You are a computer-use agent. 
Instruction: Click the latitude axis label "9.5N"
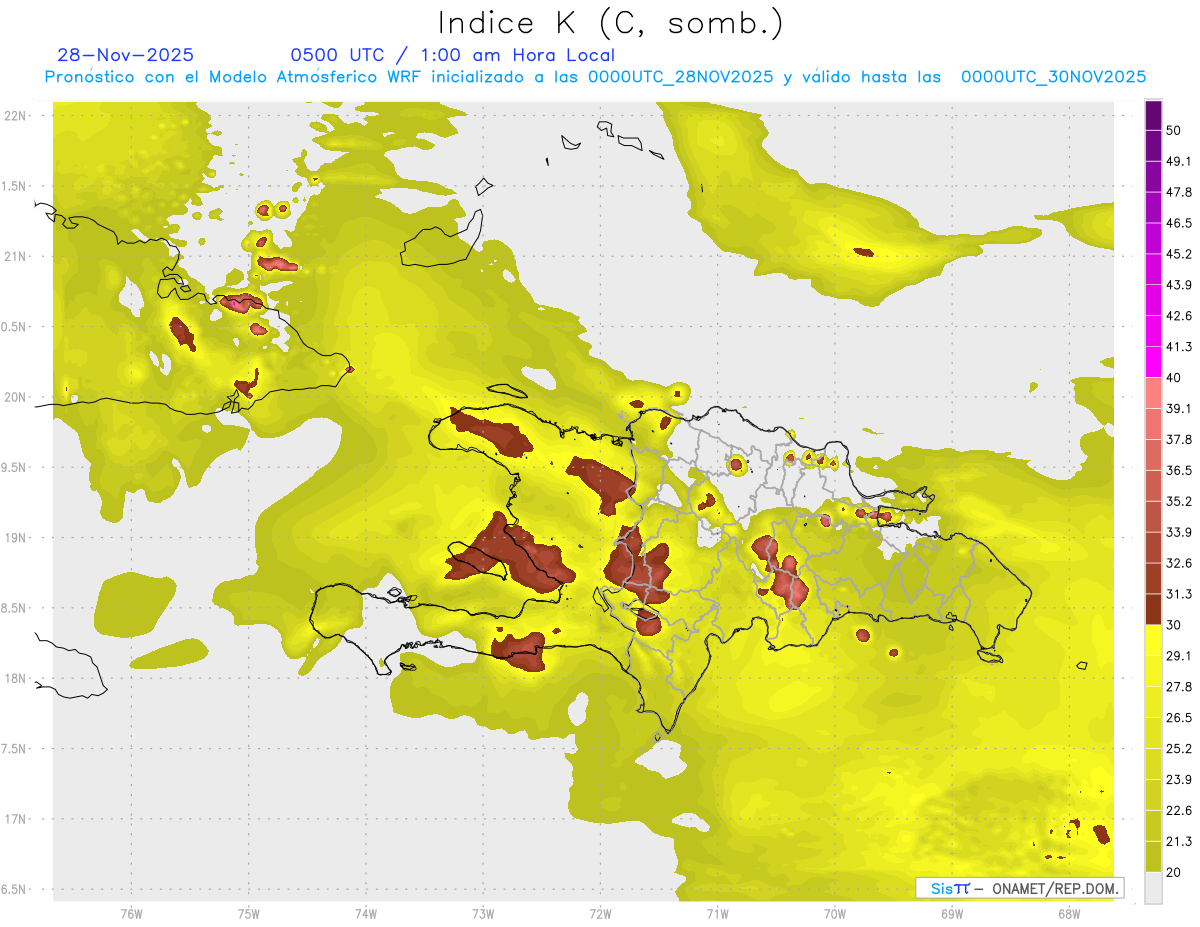coord(15,468)
